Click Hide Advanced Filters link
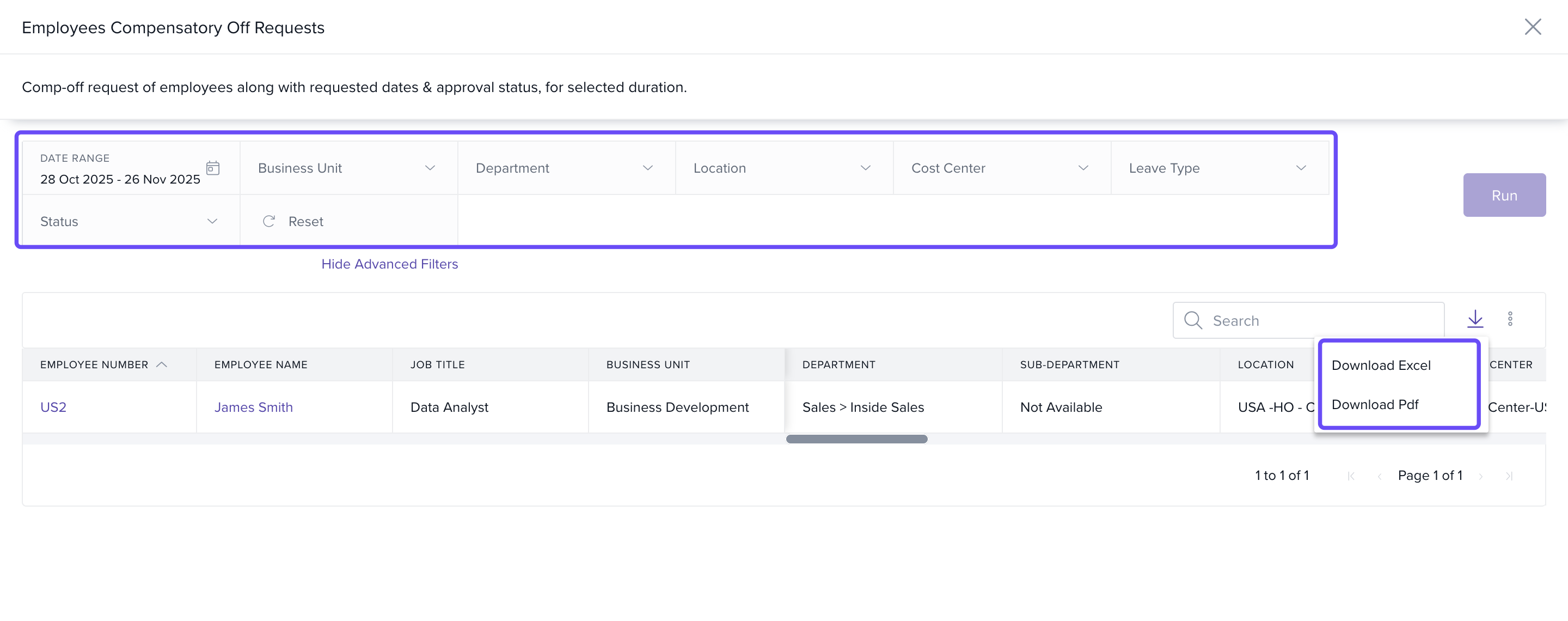1568x621 pixels. point(390,264)
